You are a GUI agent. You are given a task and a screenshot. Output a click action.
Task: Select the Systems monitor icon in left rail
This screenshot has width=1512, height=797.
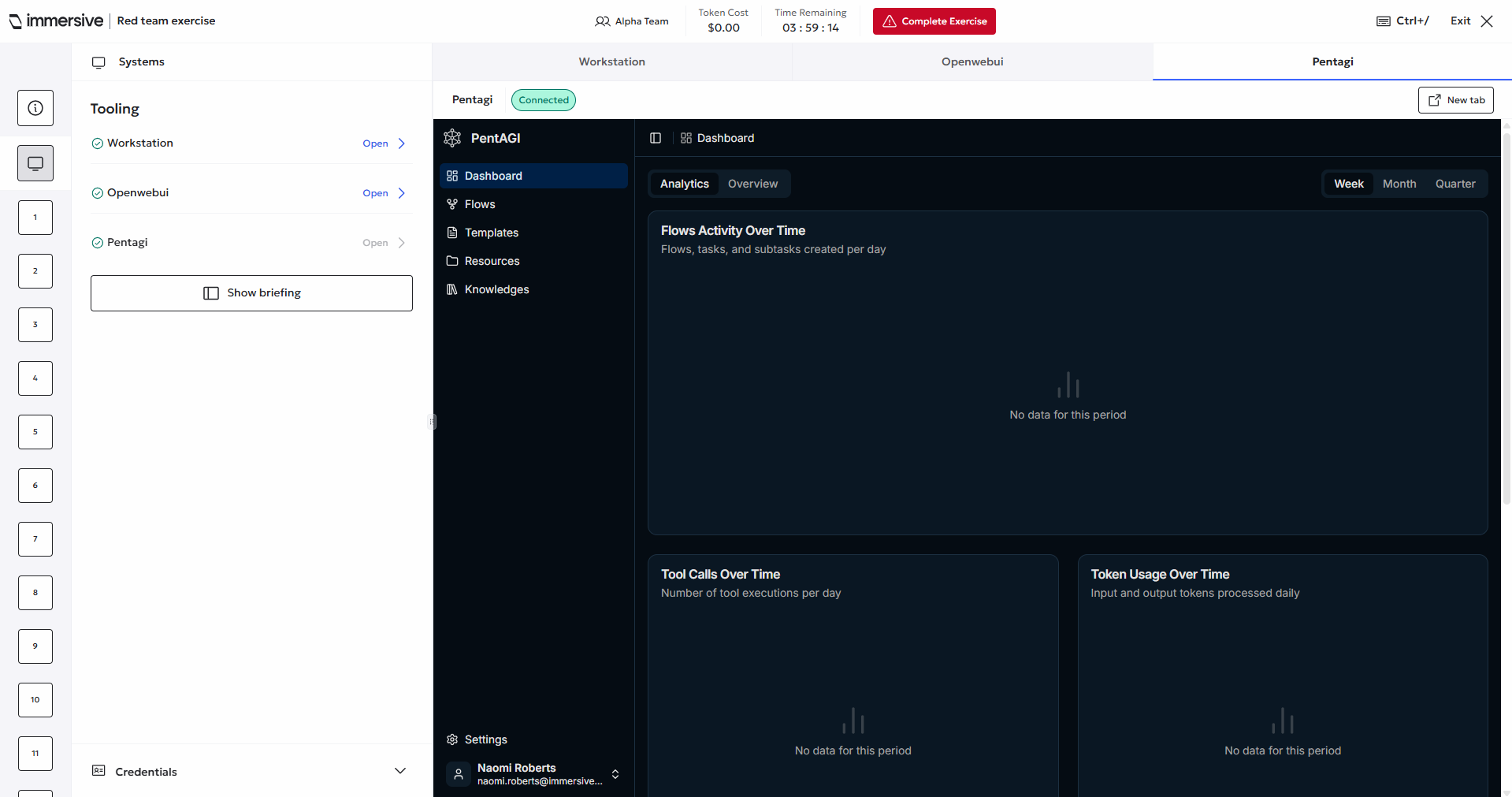click(35, 163)
